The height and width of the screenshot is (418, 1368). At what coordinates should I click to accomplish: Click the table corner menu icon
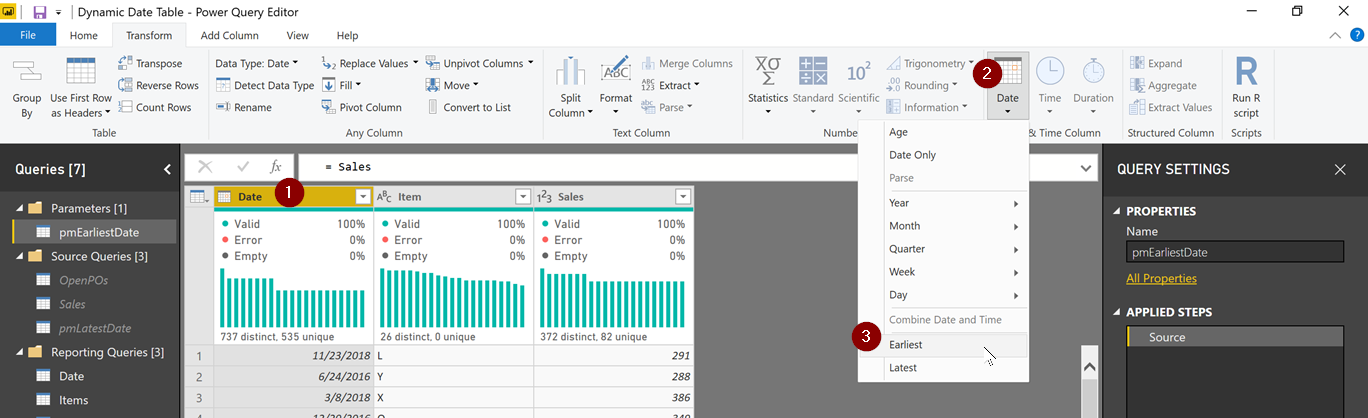[199, 197]
